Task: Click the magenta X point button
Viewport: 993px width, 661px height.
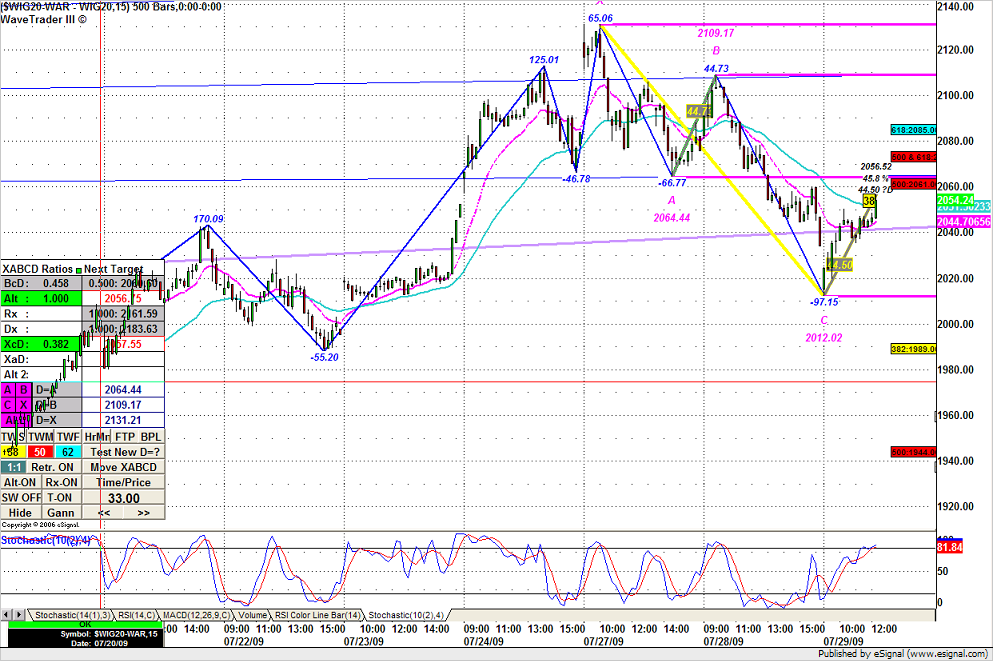Action: click(x=24, y=406)
